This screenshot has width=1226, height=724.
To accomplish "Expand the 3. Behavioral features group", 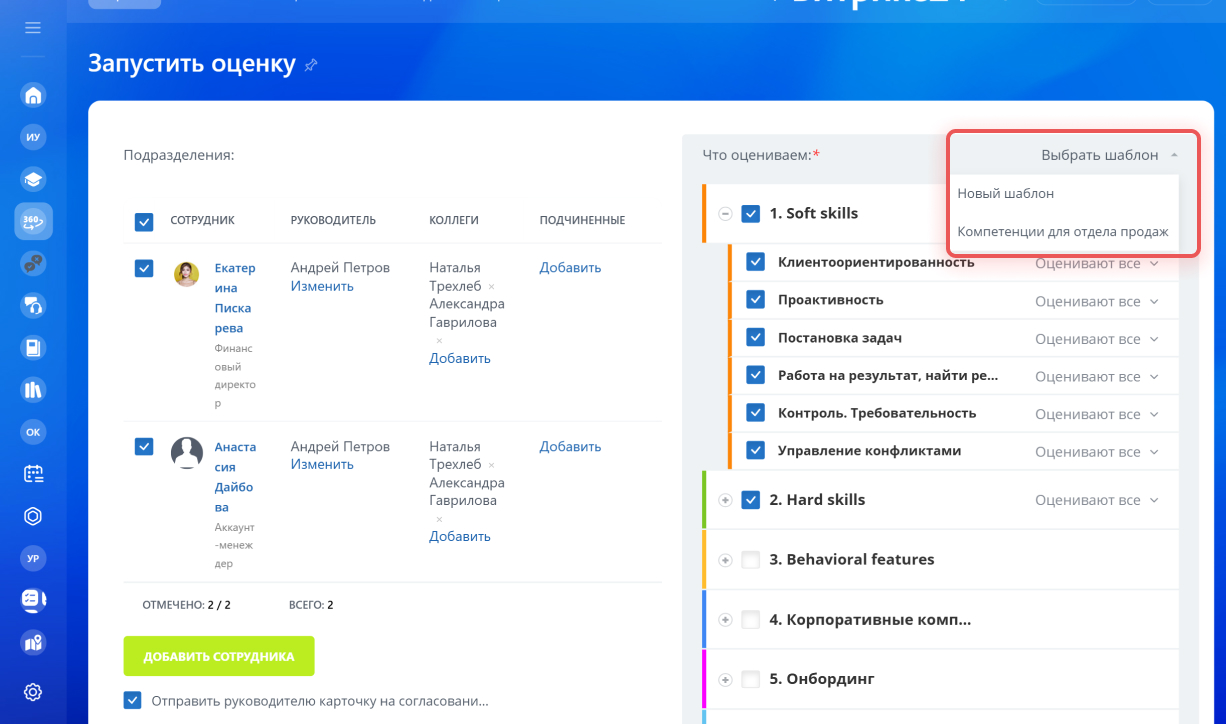I will (x=725, y=560).
